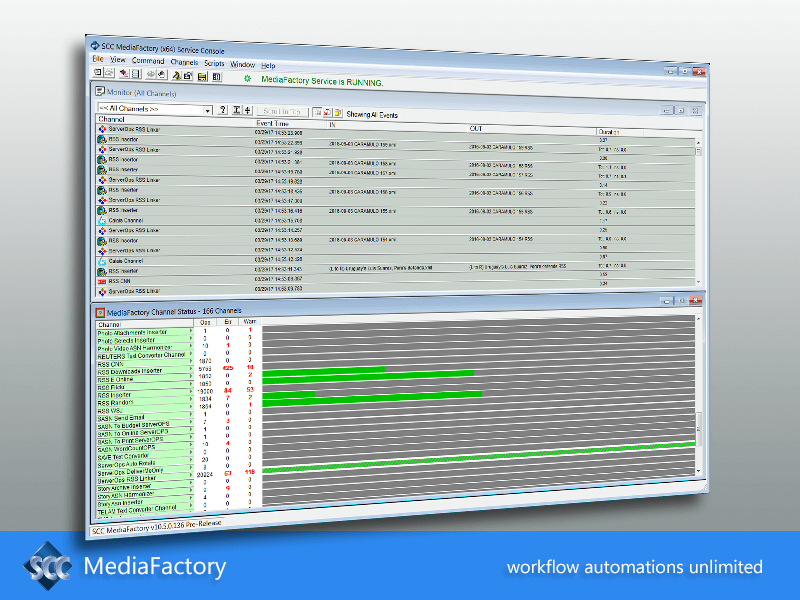800x600 pixels.
Task: Select the TELAV Text Converter Channel row
Action: click(x=145, y=509)
